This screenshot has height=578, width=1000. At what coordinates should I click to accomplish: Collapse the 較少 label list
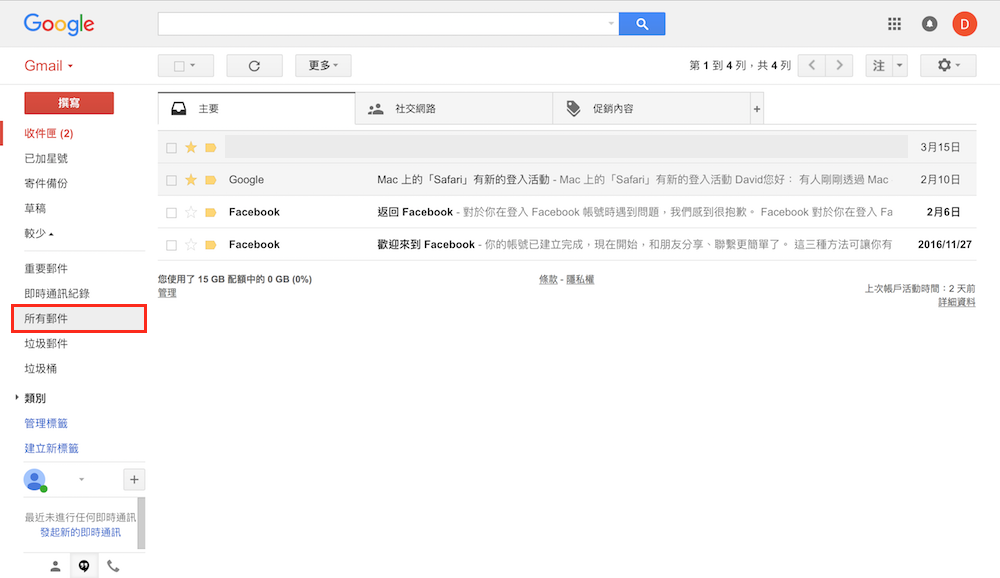click(x=39, y=233)
